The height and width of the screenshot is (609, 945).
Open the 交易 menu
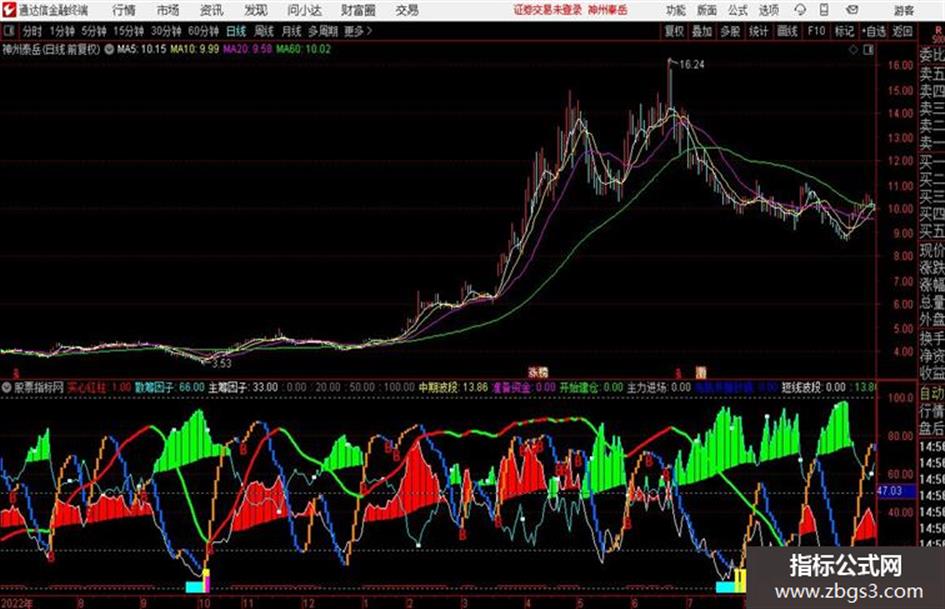(407, 10)
